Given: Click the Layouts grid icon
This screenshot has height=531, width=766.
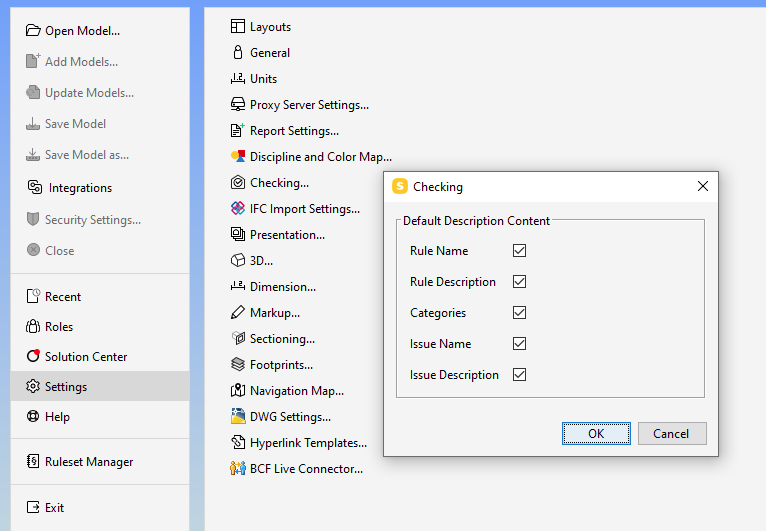Looking at the screenshot, I should pyautogui.click(x=237, y=26).
